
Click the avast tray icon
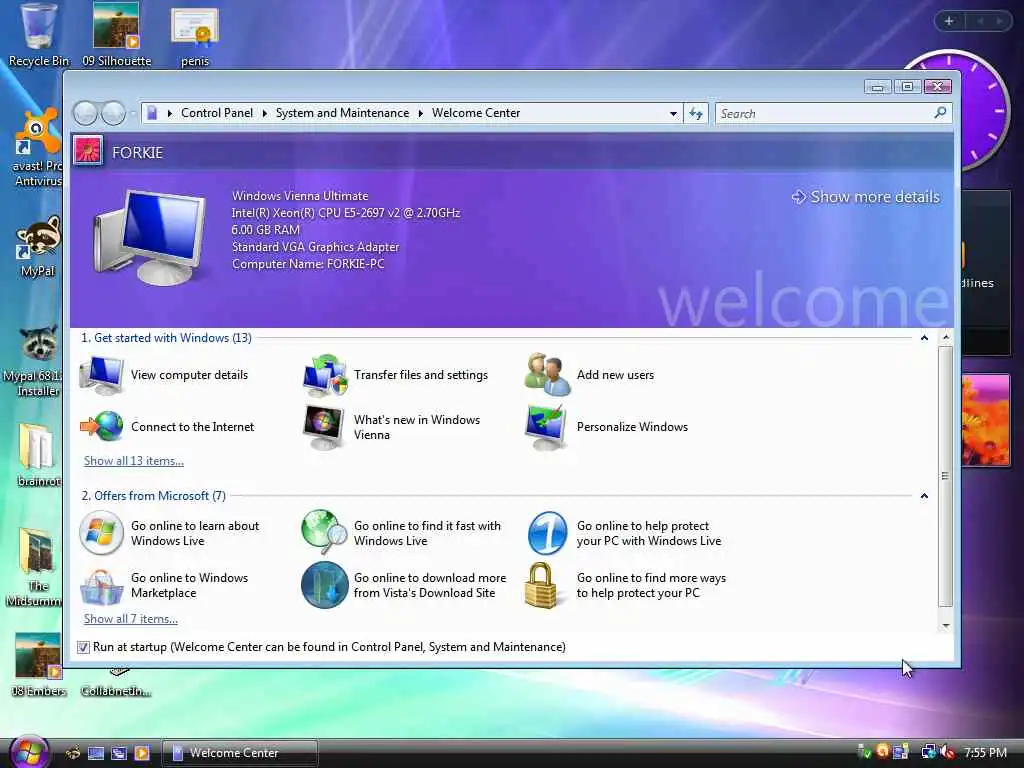point(882,752)
